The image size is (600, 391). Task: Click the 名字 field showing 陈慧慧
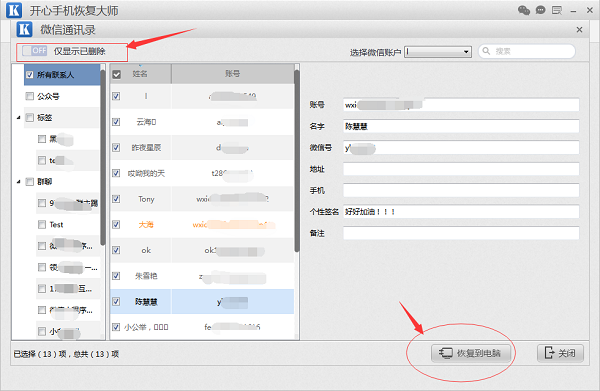461,126
